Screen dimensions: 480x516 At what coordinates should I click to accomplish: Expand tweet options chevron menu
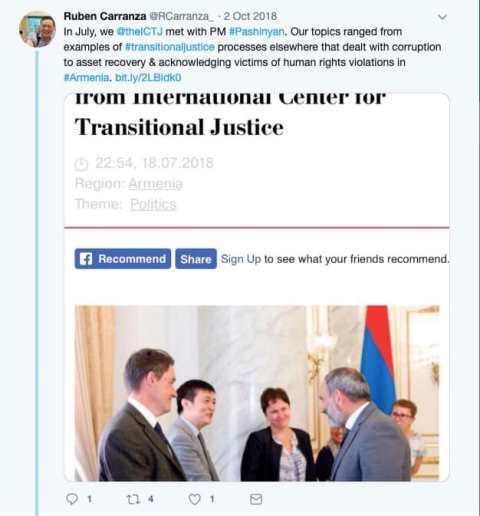point(442,17)
